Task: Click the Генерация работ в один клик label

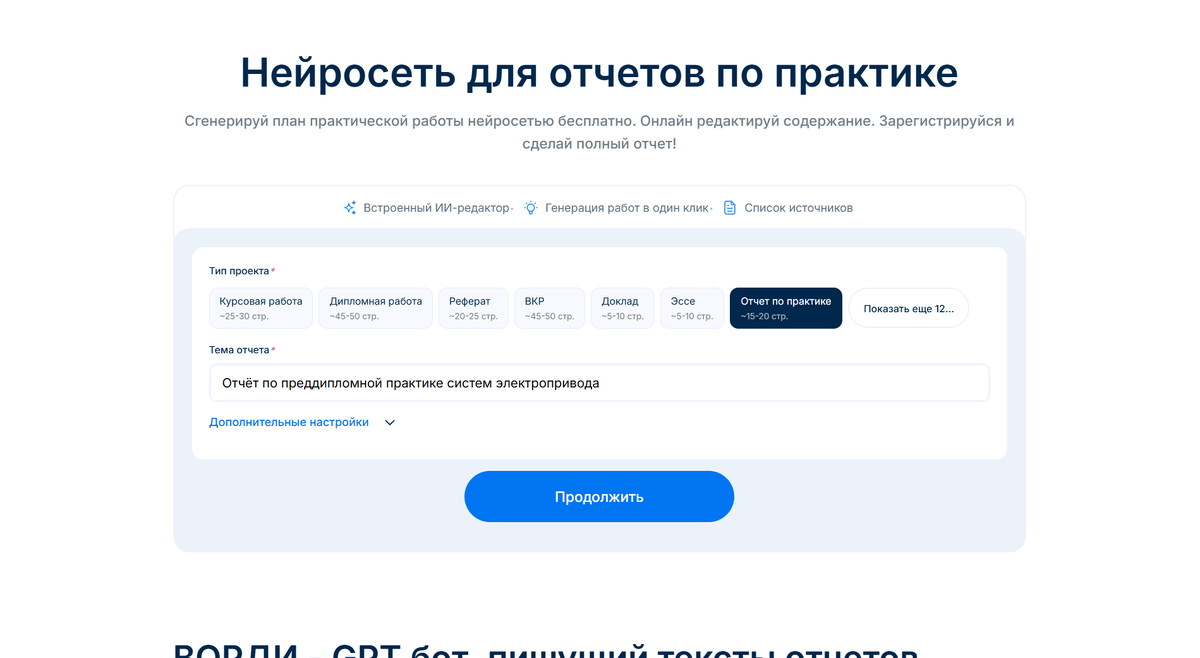Action: pos(626,207)
